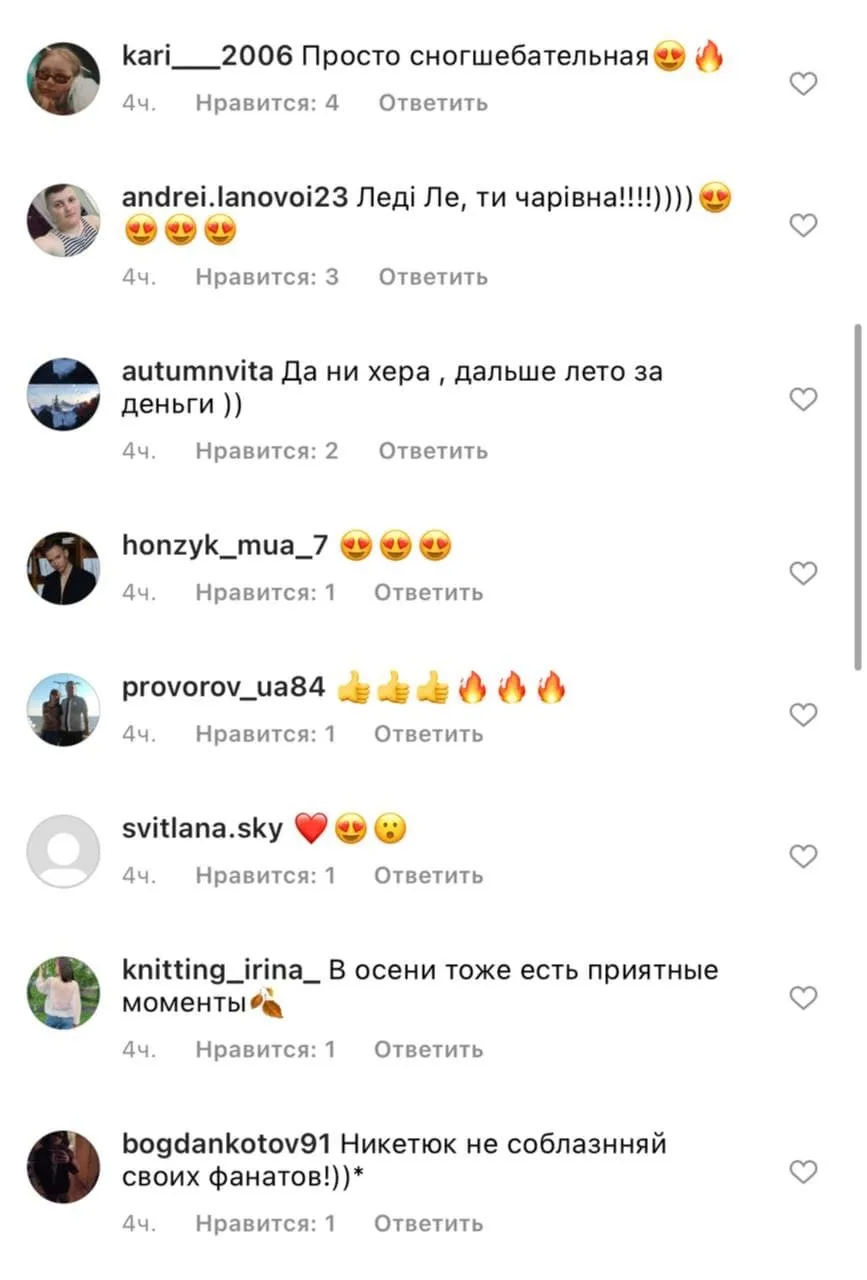Viewport: 867px width, 1280px height.
Task: View likes 'Нравится: 4' on kari___2006 comment
Action: [x=267, y=103]
